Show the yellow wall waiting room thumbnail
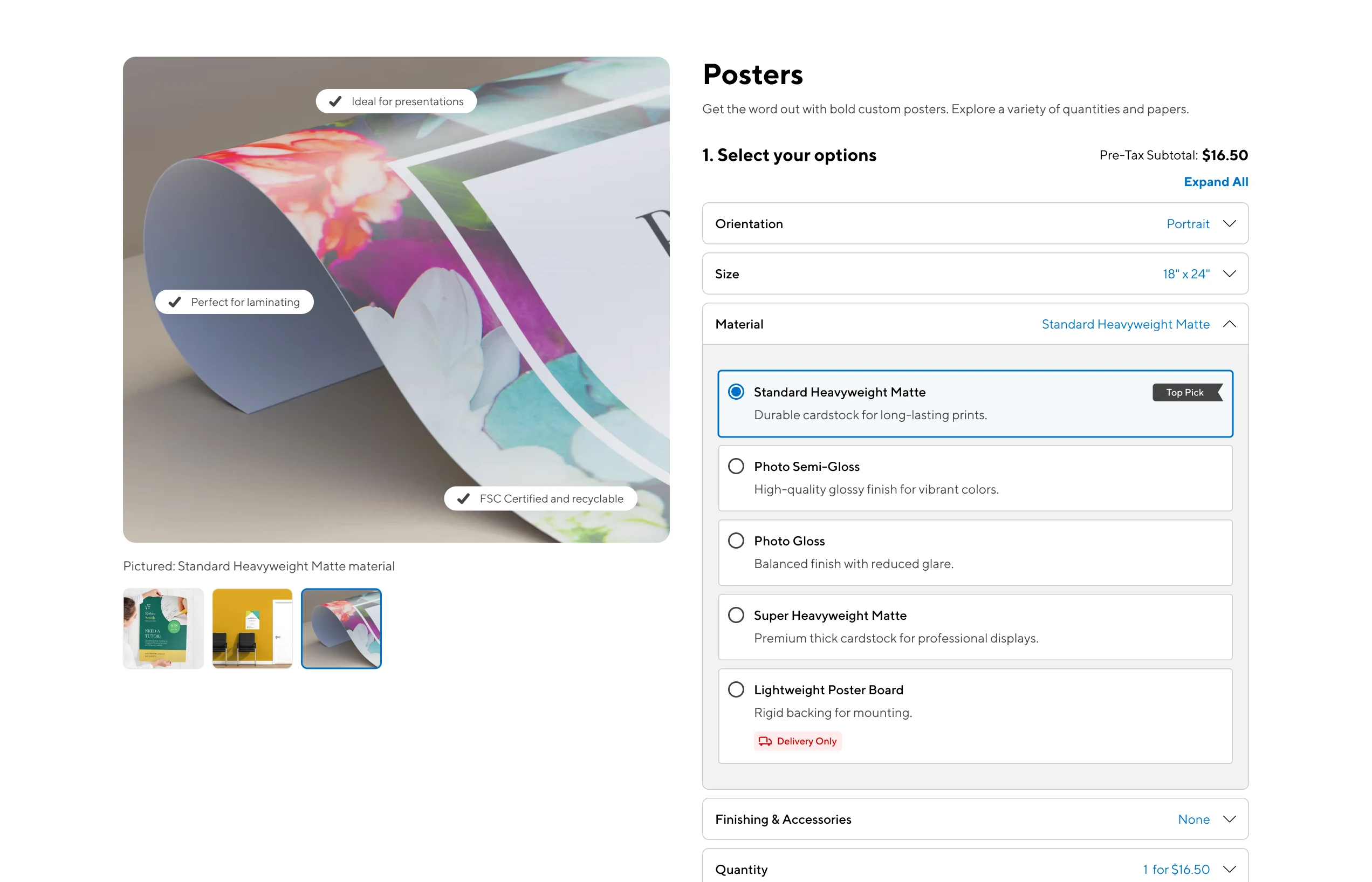 (252, 628)
